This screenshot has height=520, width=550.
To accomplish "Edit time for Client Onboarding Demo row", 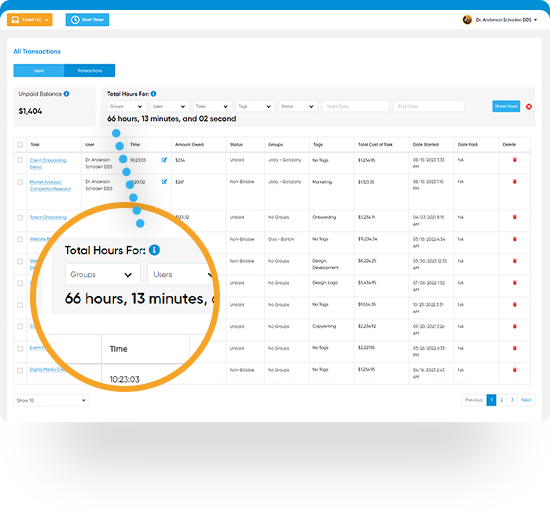I will pyautogui.click(x=164, y=160).
